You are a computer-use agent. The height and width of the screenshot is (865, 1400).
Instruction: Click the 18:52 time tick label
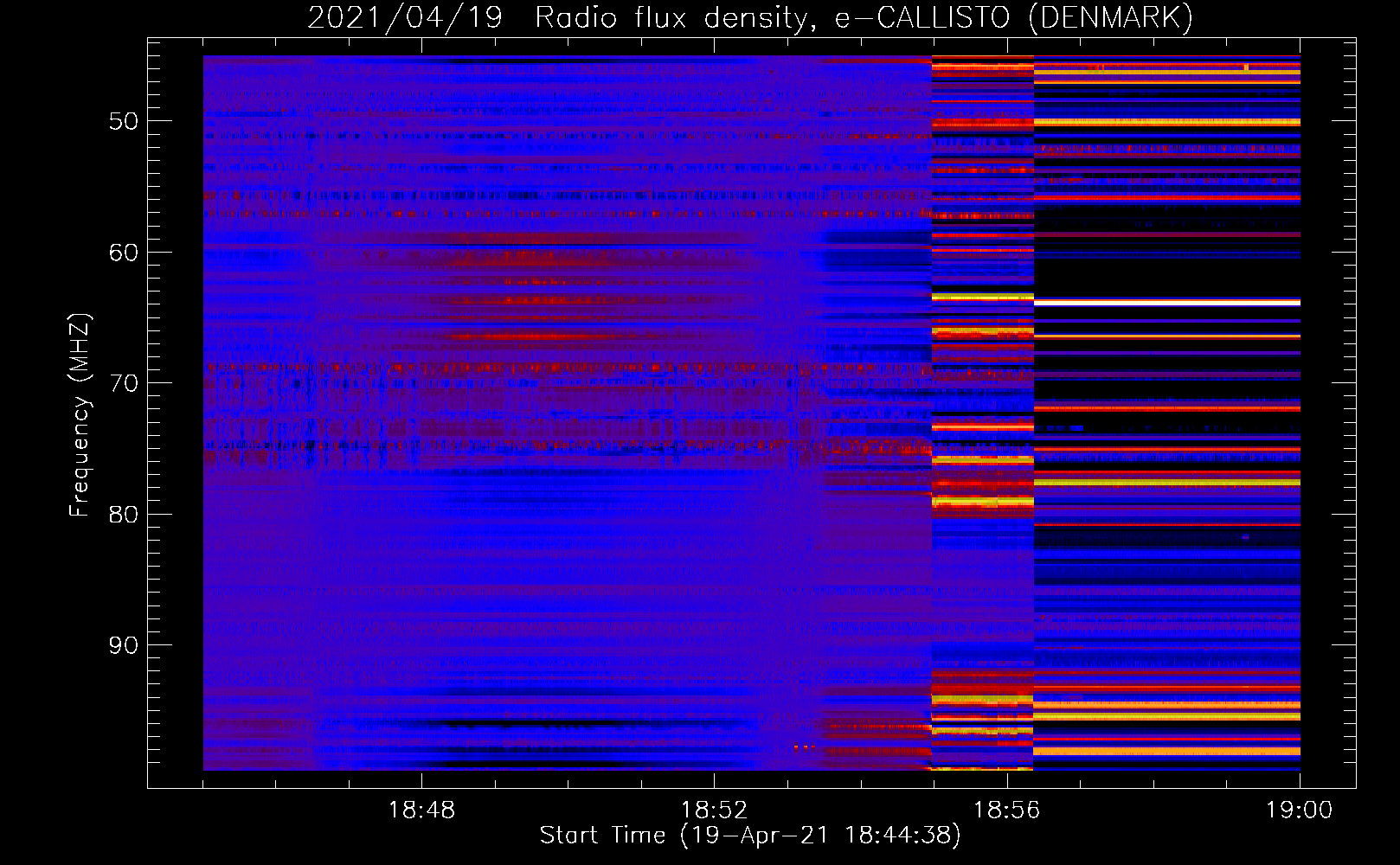[714, 811]
